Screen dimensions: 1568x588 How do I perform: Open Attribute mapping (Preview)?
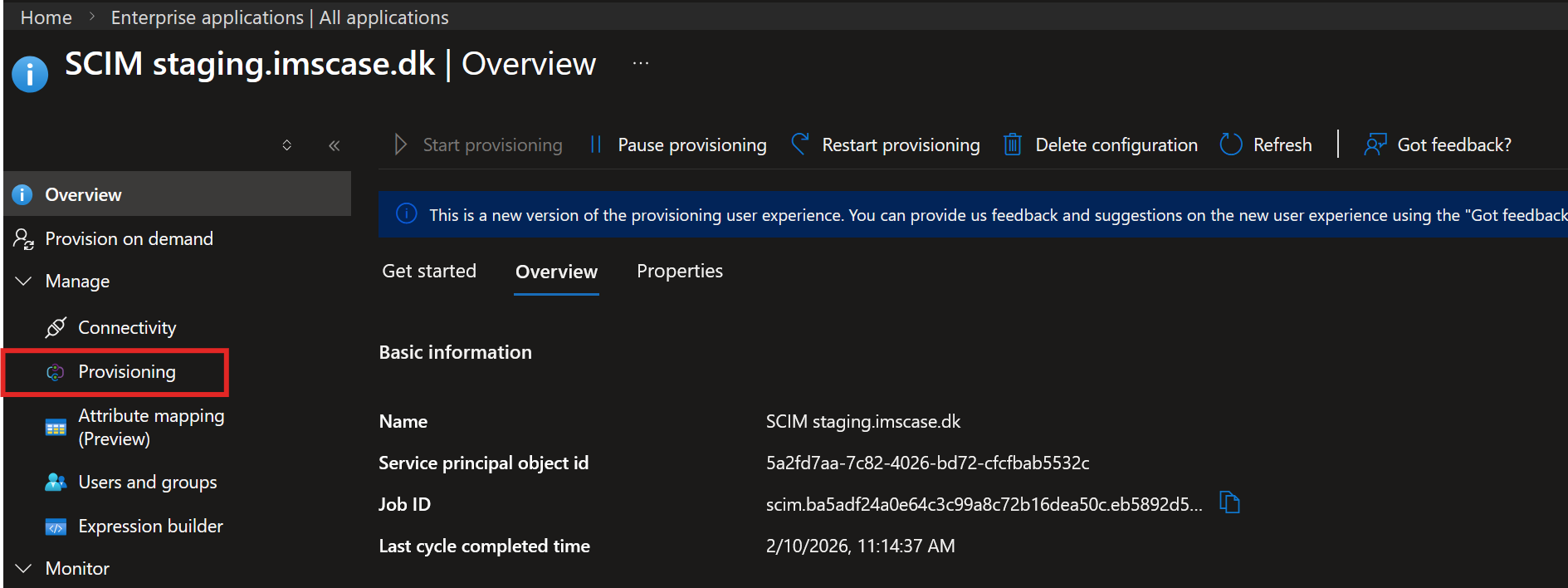tap(151, 427)
